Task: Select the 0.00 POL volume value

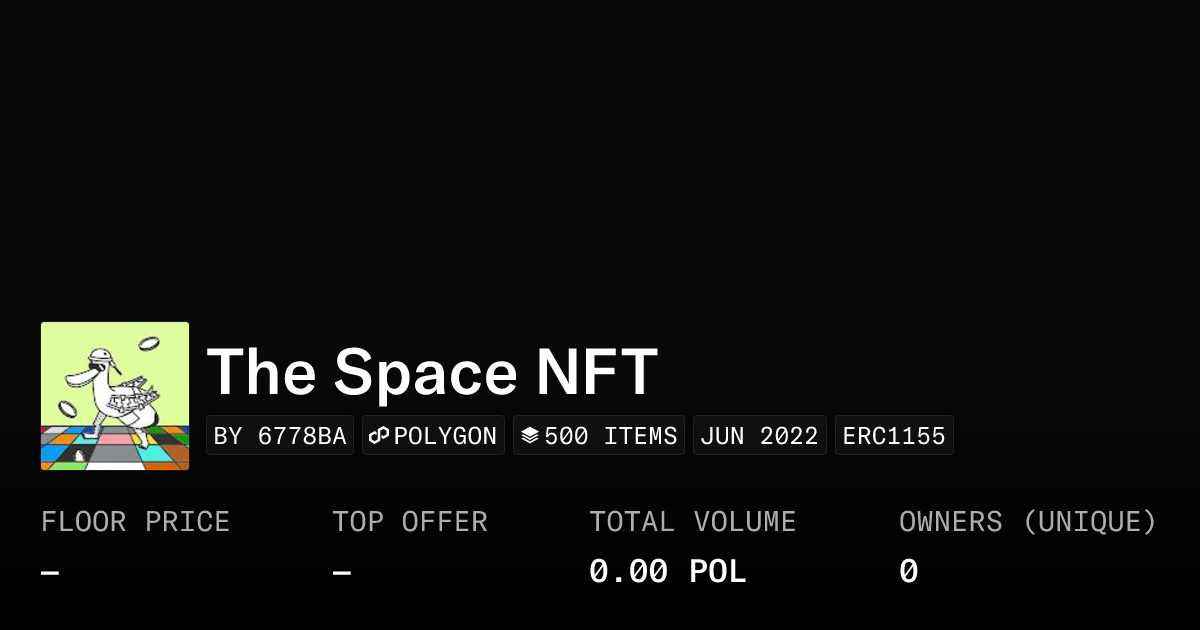Action: (x=667, y=572)
